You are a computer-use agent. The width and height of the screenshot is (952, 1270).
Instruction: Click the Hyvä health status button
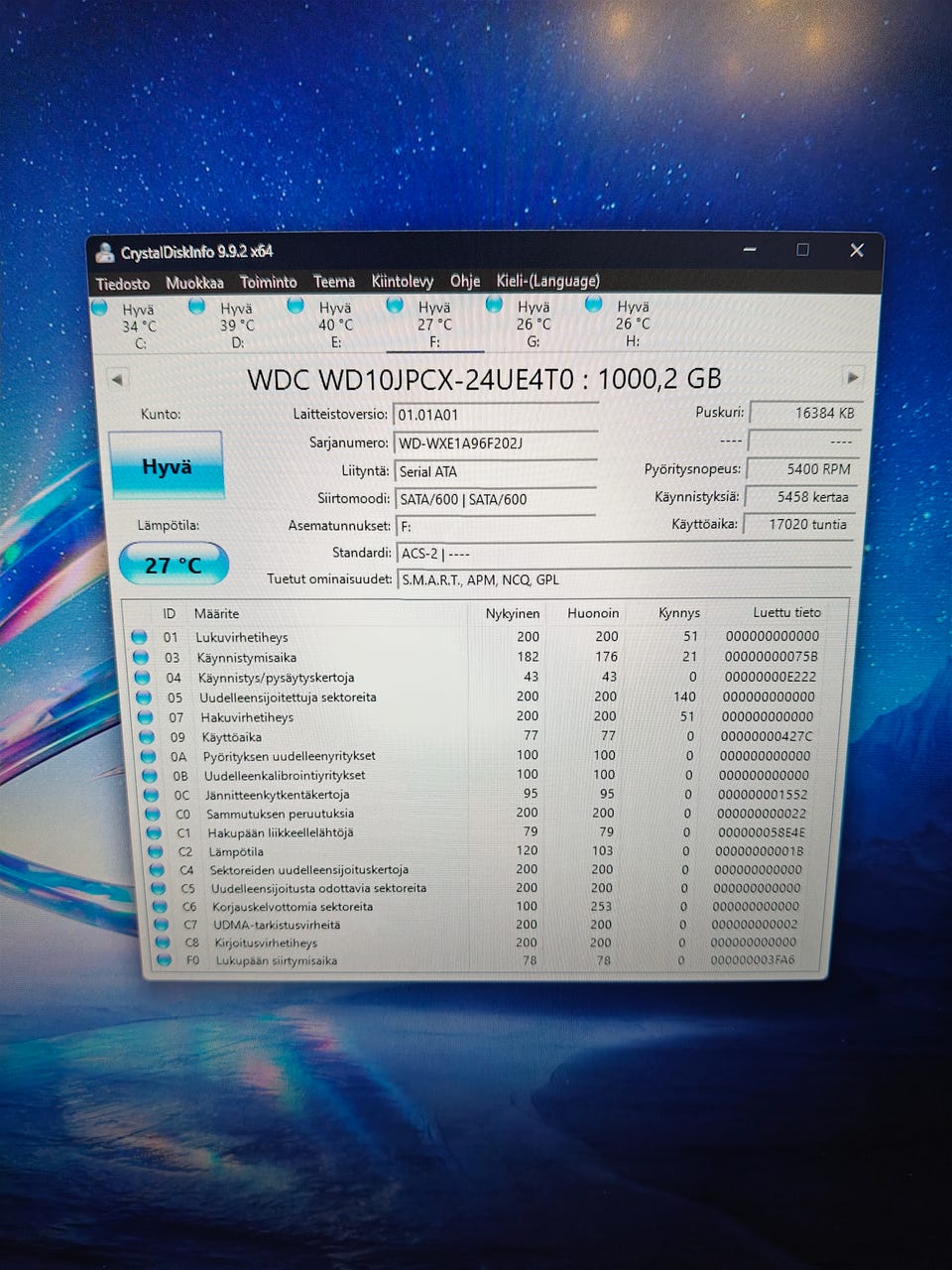click(x=167, y=465)
